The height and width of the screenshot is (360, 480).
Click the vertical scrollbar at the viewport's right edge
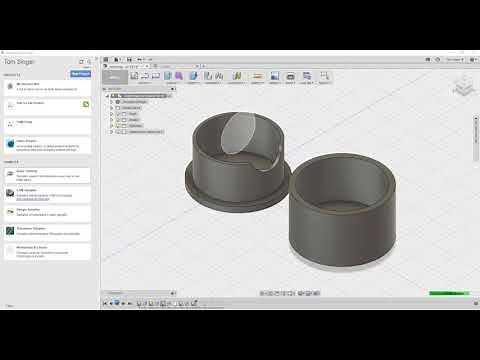[476, 138]
